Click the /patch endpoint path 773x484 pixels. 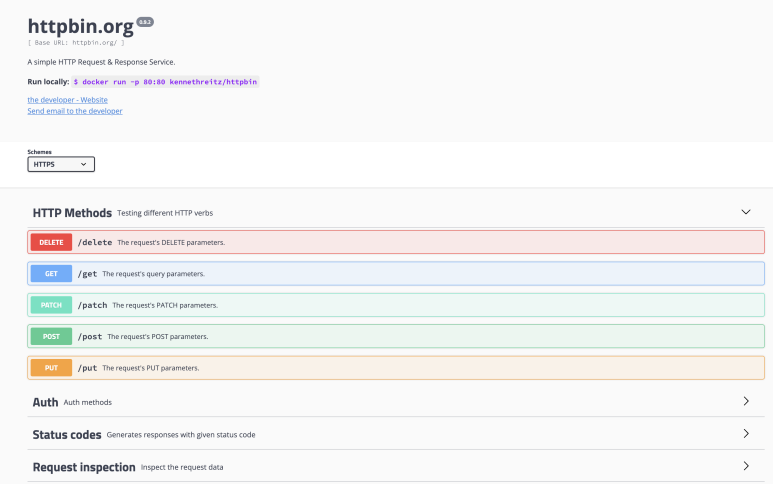pos(92,305)
